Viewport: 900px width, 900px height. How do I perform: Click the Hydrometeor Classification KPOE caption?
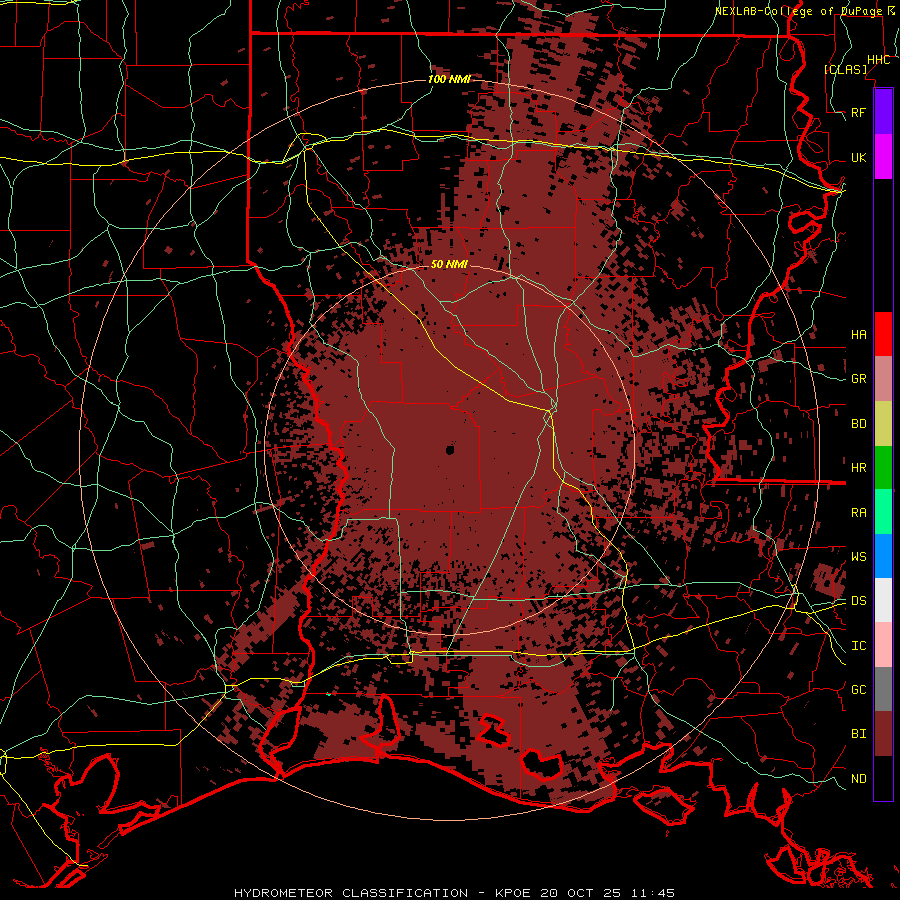coord(454,893)
